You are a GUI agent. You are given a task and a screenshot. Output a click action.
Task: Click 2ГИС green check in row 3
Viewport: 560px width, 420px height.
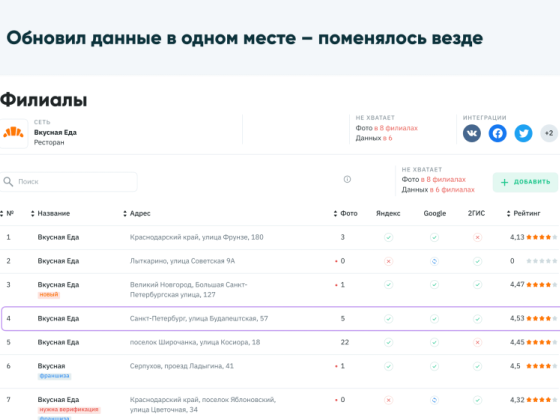click(478, 285)
